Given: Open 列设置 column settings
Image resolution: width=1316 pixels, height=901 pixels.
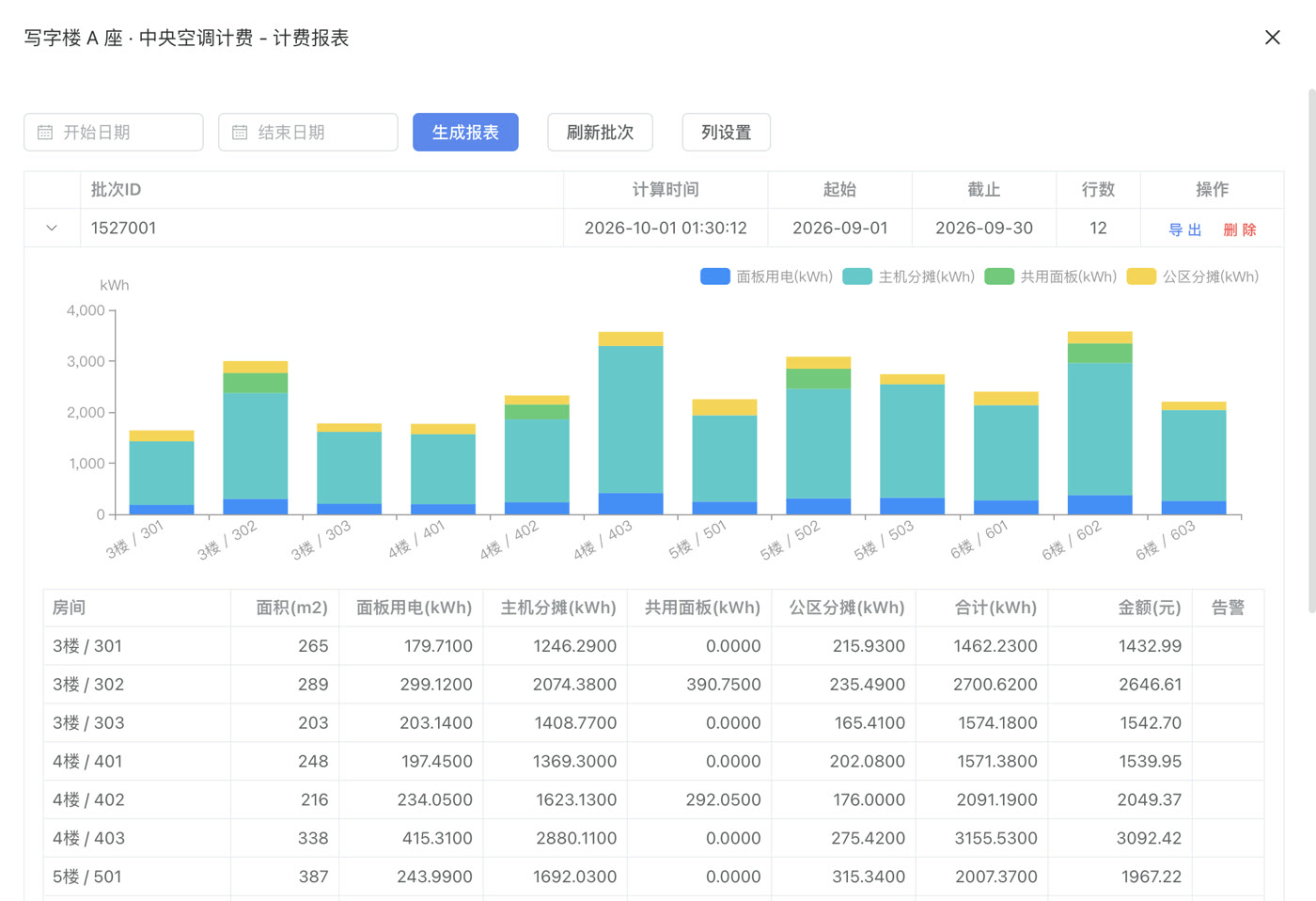Looking at the screenshot, I should point(726,133).
